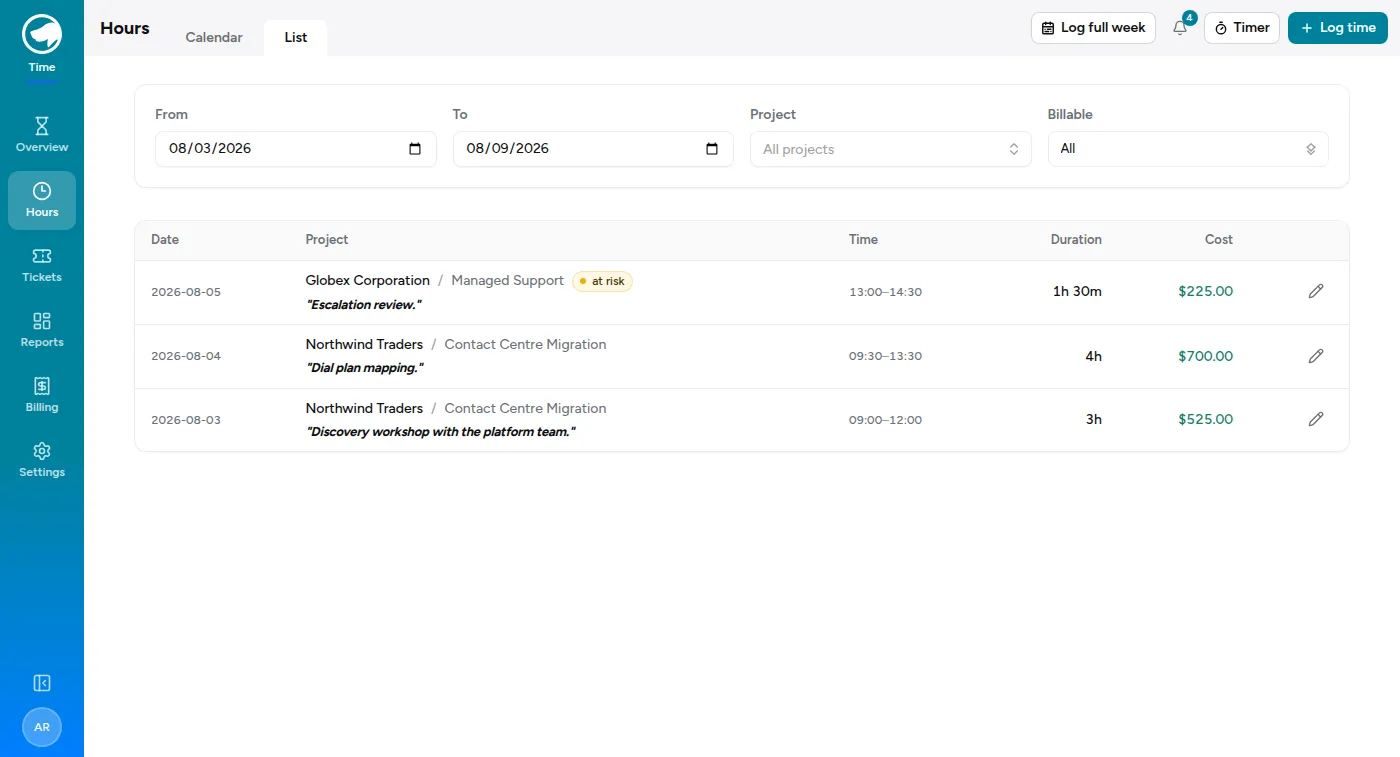Click Log full week button
The width and height of the screenshot is (1400, 757).
click(1093, 28)
